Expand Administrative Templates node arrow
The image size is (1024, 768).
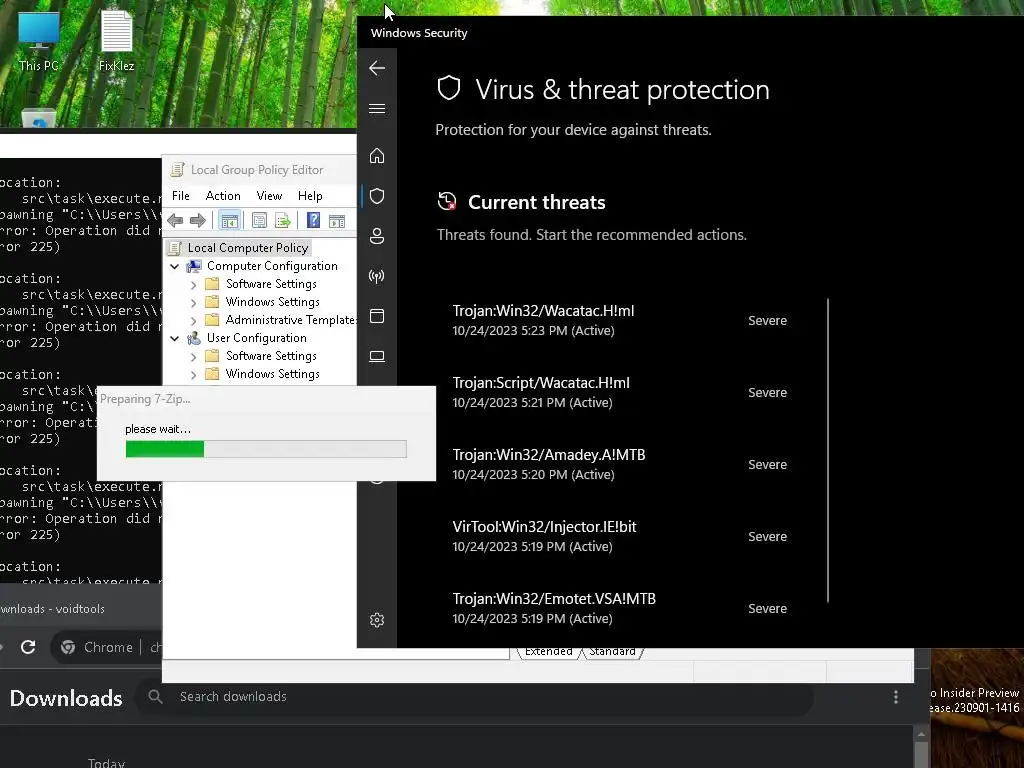pos(193,321)
